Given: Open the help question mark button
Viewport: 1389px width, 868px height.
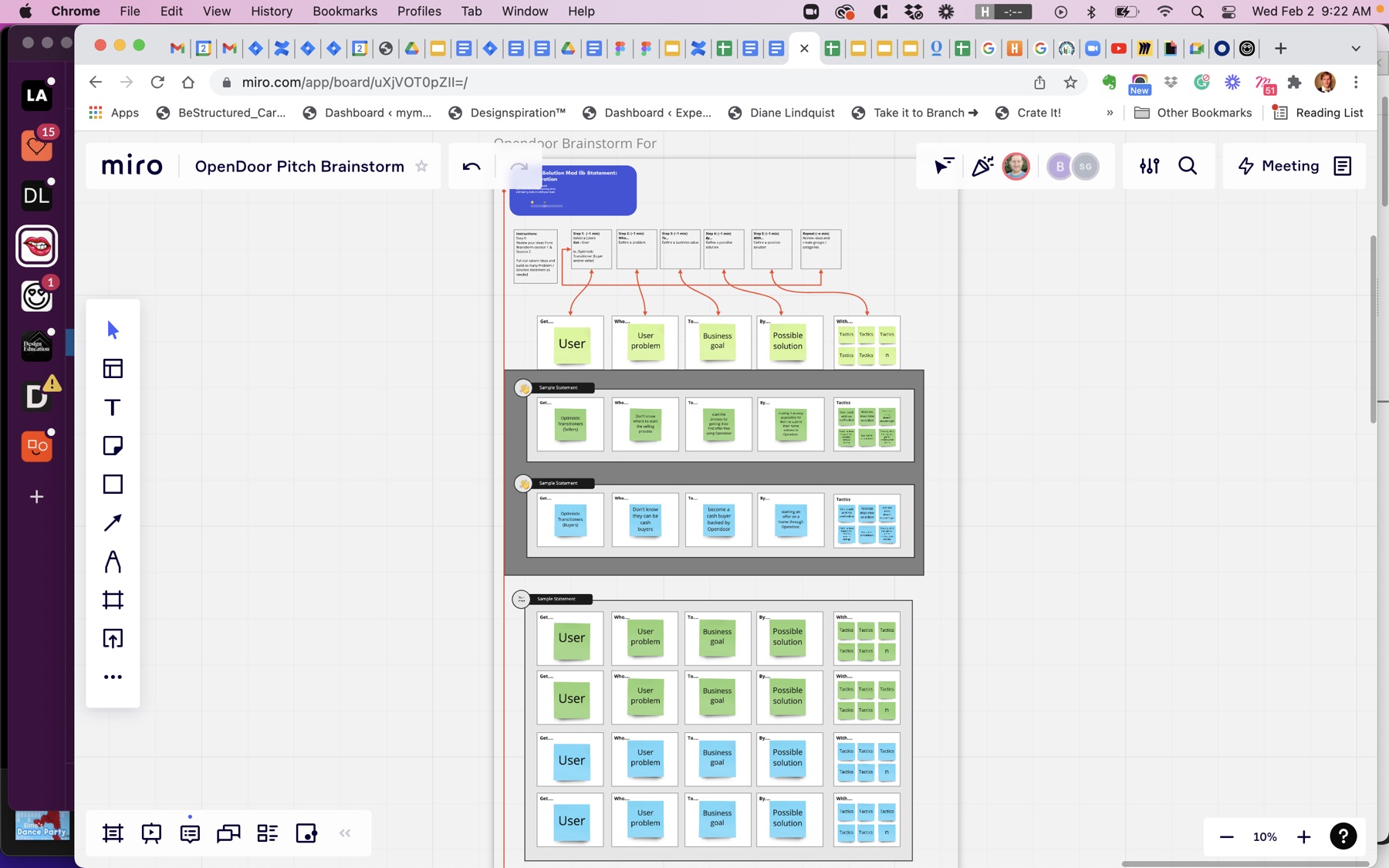Looking at the screenshot, I should point(1343,836).
